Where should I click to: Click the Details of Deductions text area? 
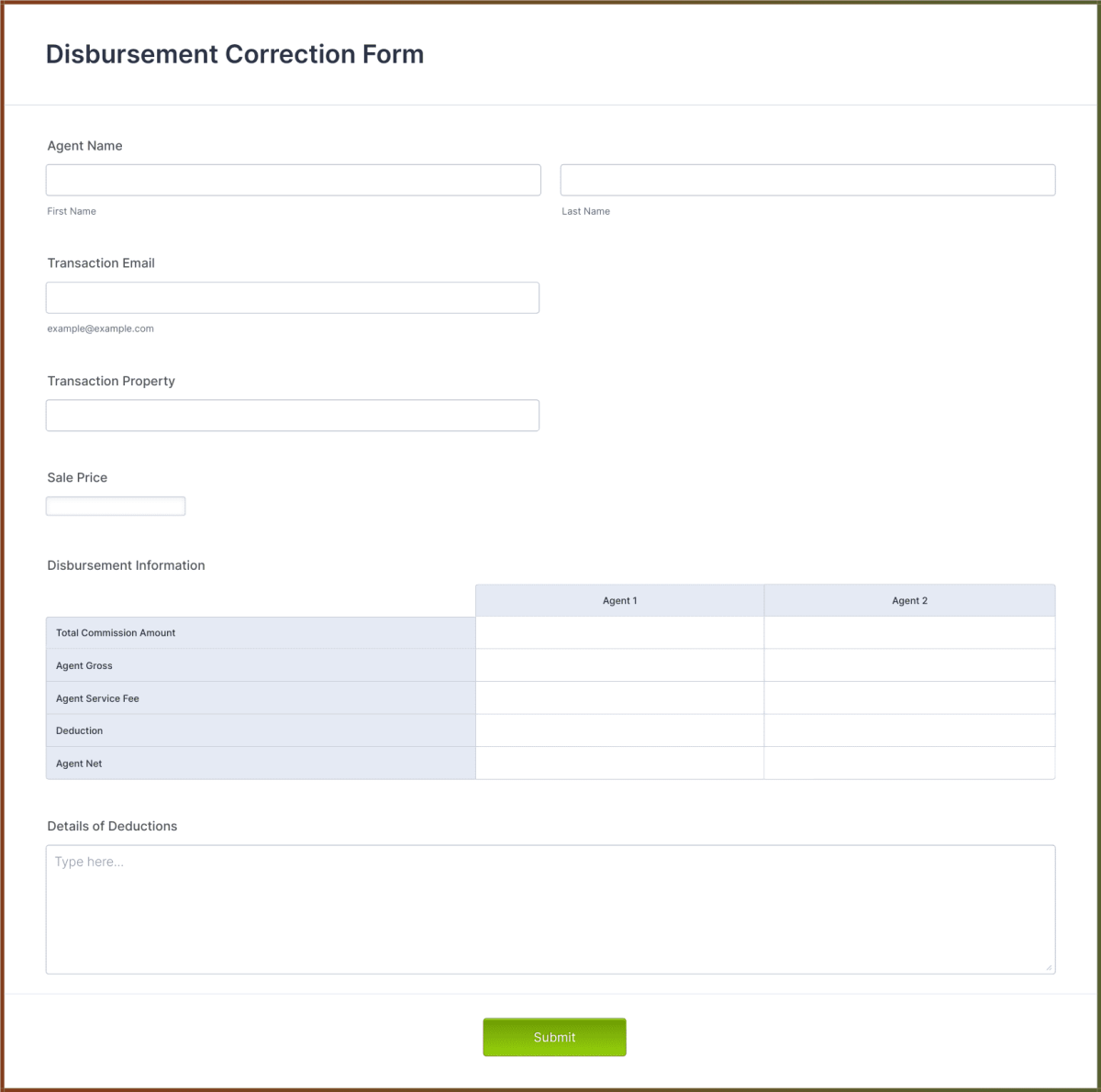point(550,908)
